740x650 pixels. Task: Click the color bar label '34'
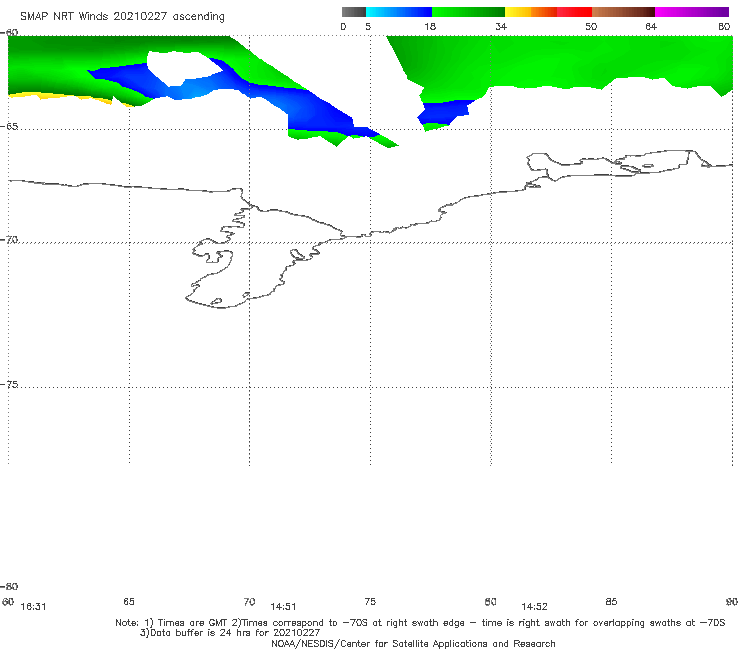coord(501,26)
